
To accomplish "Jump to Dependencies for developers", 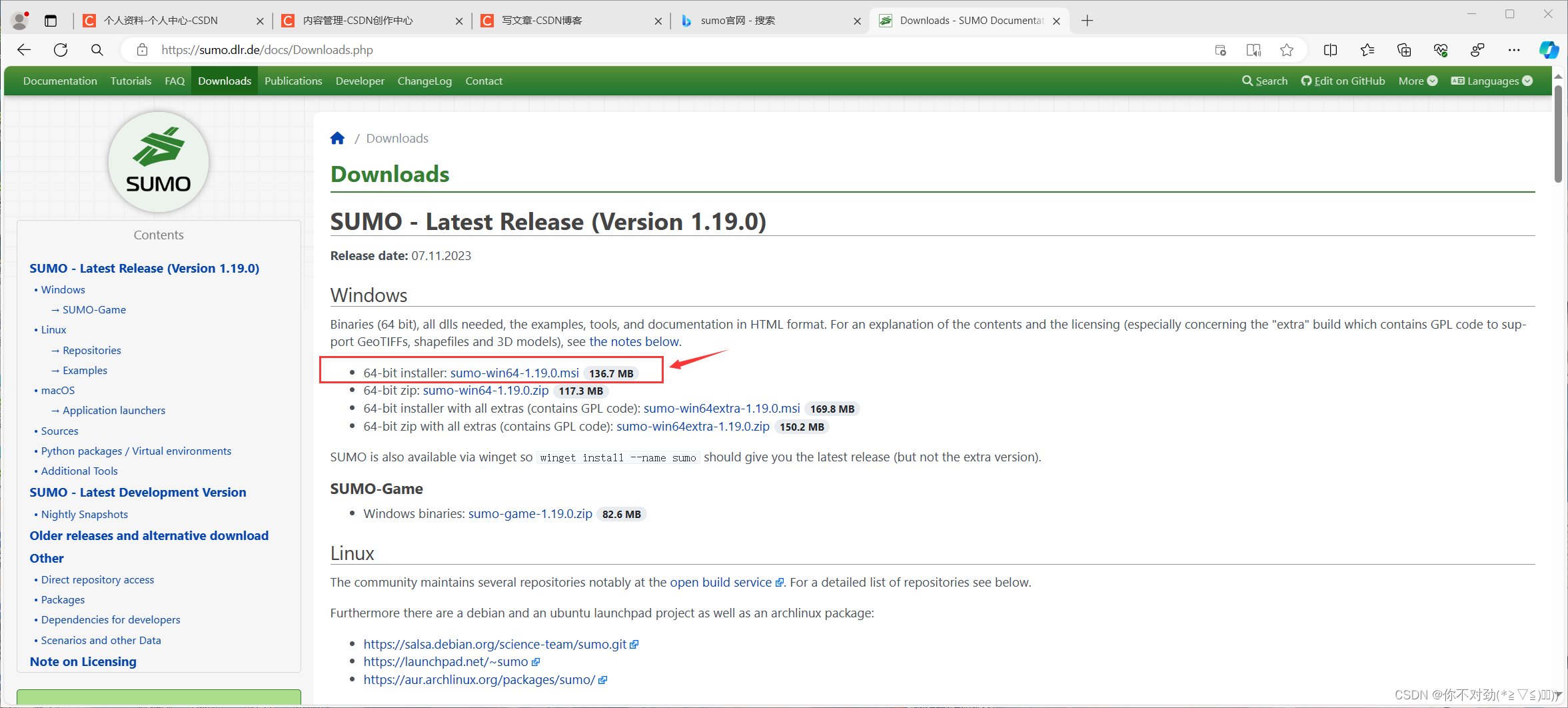I will 111,620.
